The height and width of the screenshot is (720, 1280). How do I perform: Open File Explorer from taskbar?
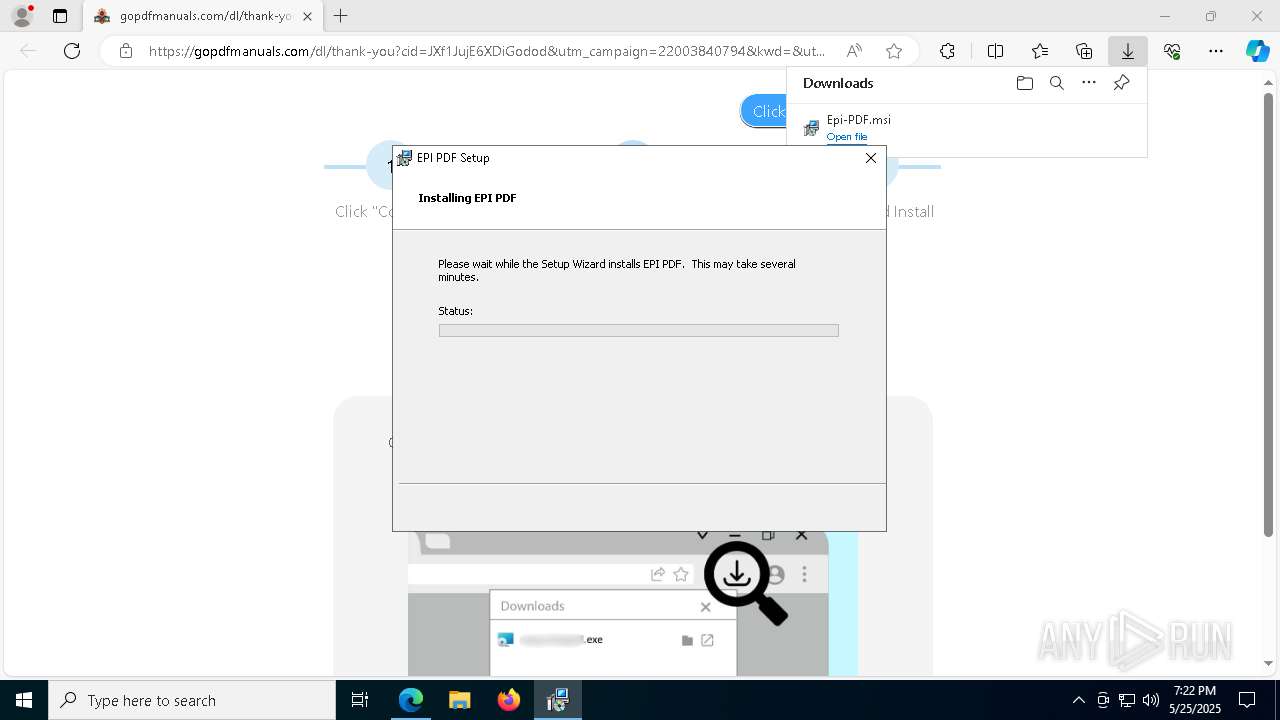coord(459,700)
